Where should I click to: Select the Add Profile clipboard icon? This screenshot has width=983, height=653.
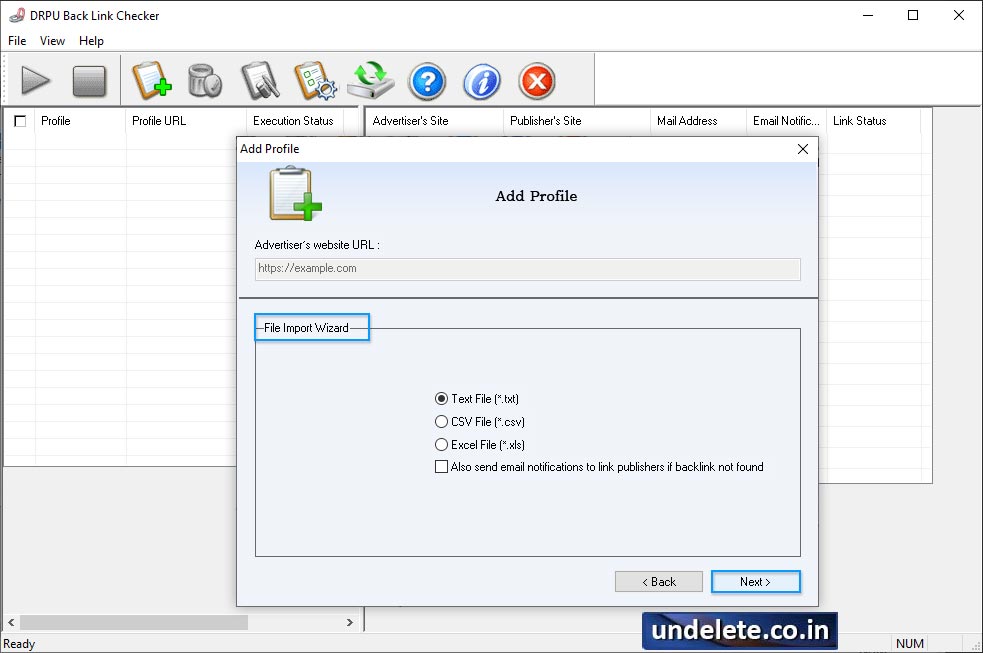pyautogui.click(x=152, y=81)
